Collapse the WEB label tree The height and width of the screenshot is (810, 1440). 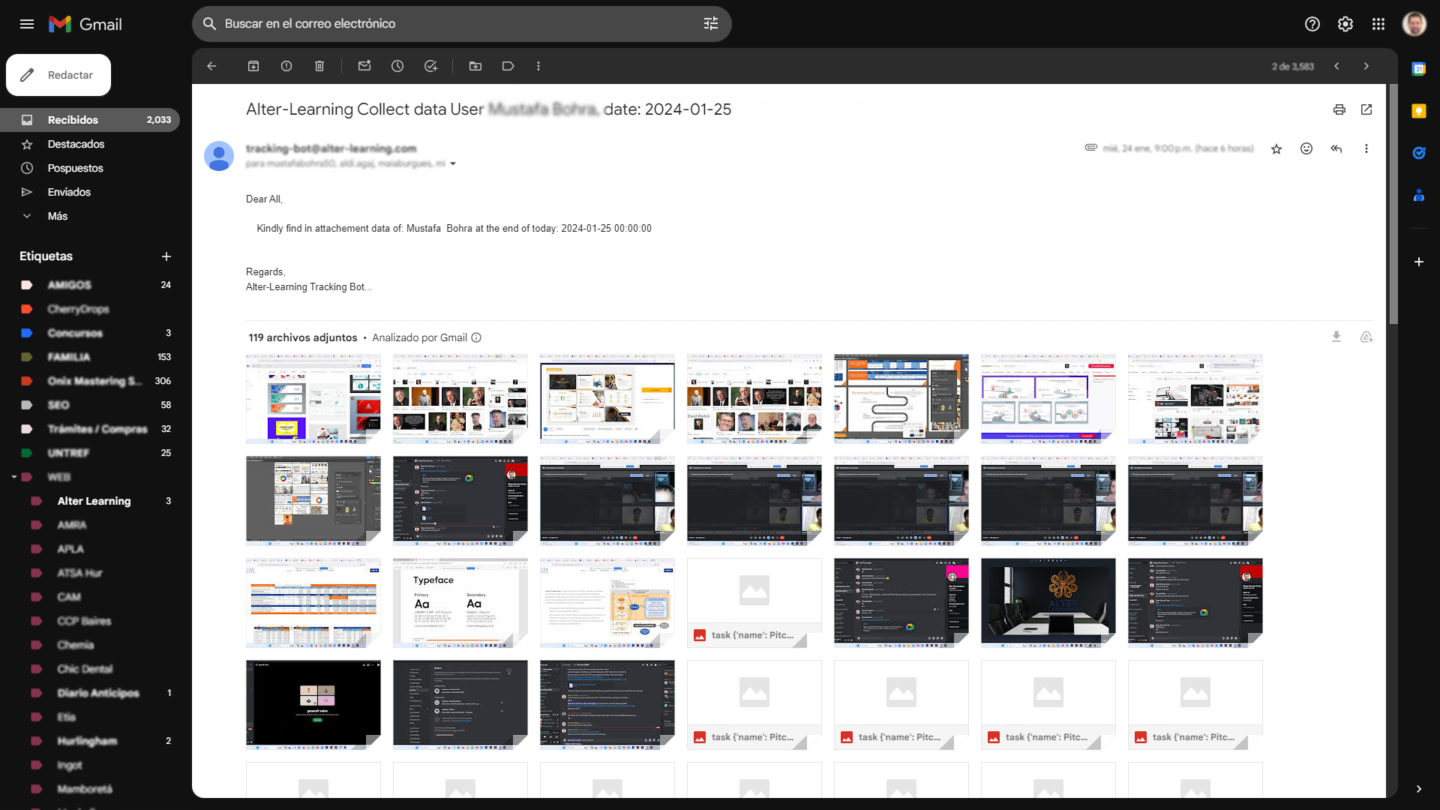[14, 477]
